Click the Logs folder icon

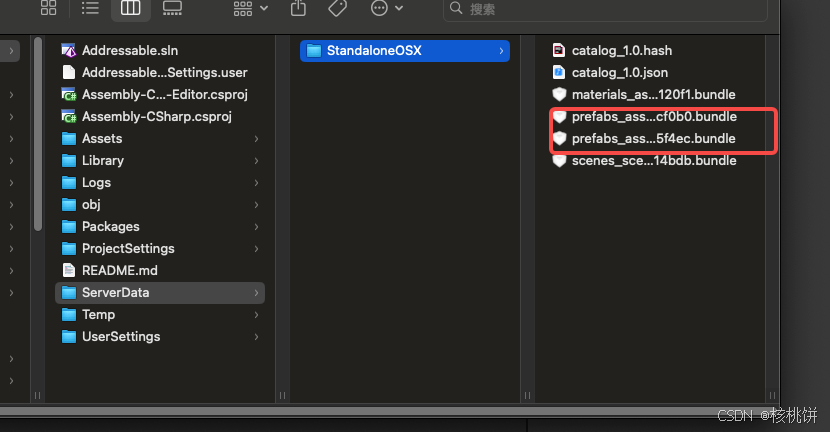click(69, 183)
